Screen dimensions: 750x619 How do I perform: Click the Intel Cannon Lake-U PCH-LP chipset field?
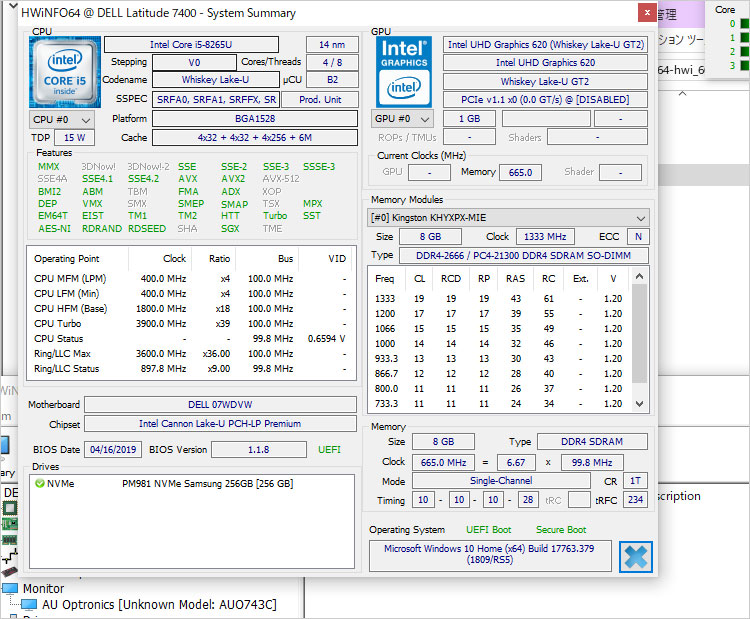tap(221, 423)
